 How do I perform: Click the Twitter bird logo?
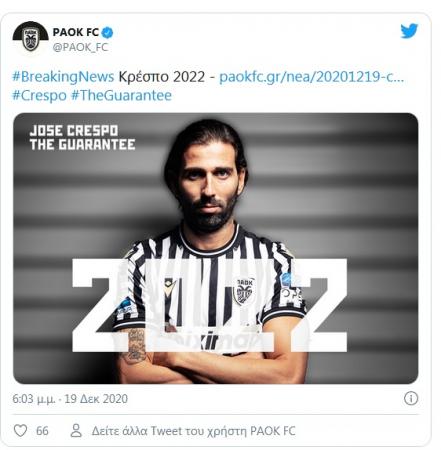(409, 31)
